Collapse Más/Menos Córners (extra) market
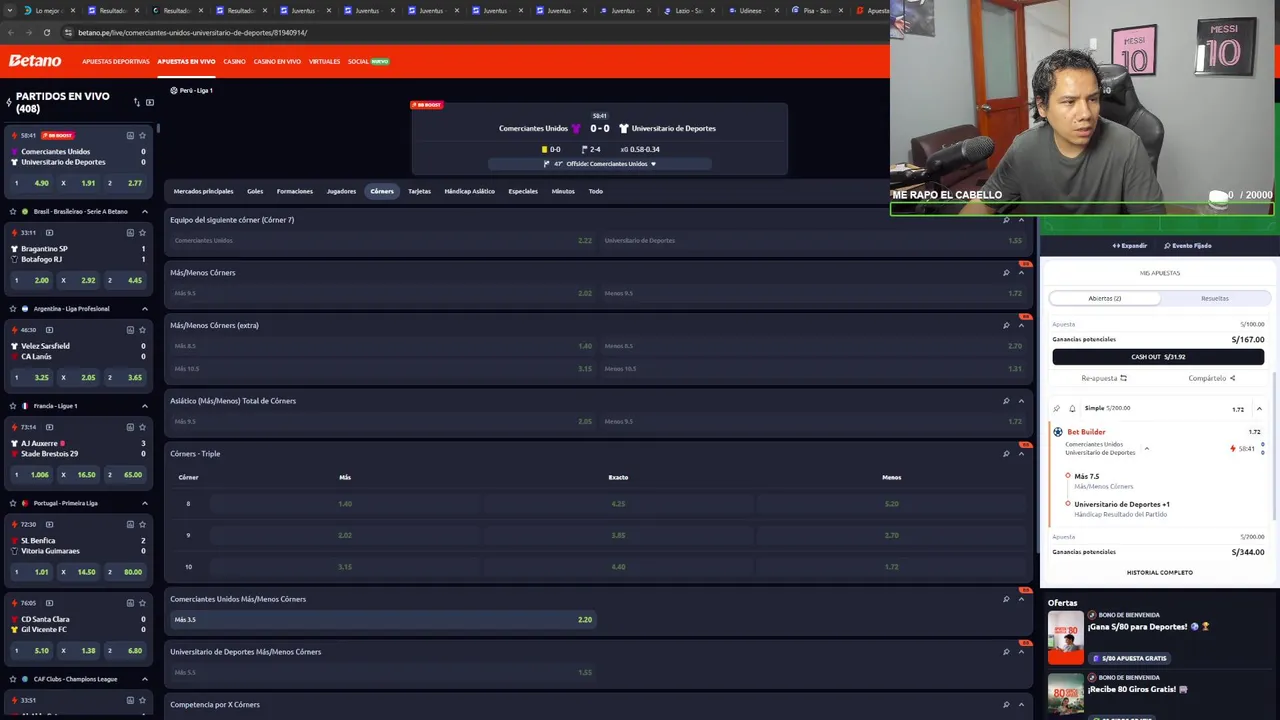Screen dimensions: 1280x720 tap(1021, 325)
